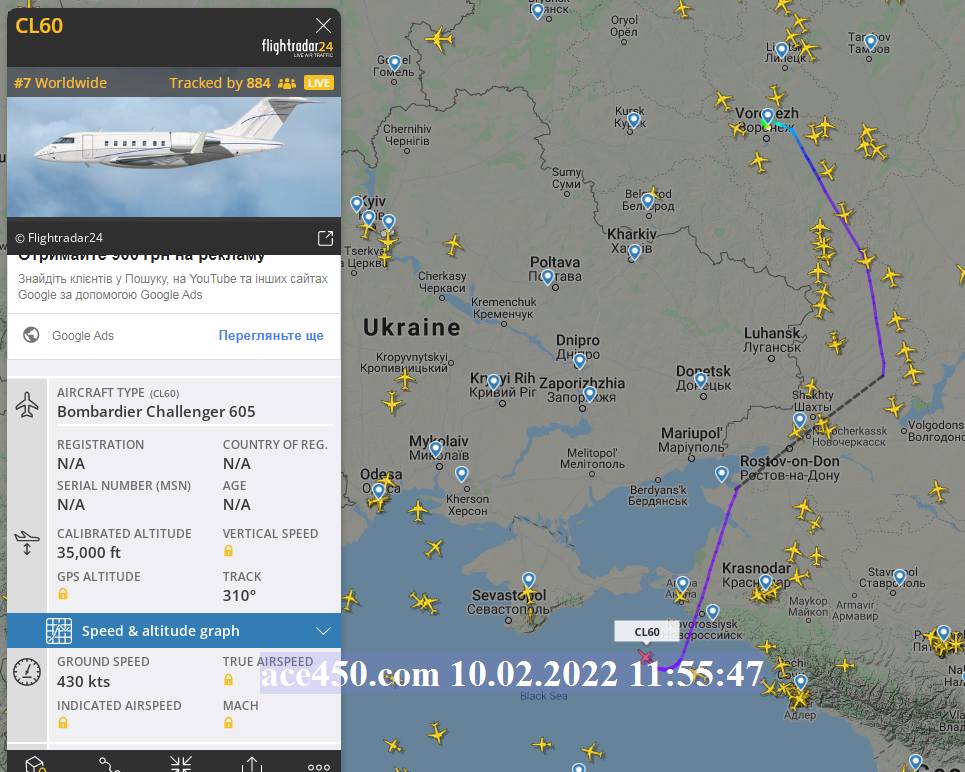
Task: Close the CL60 flight info panel
Action: click(323, 26)
